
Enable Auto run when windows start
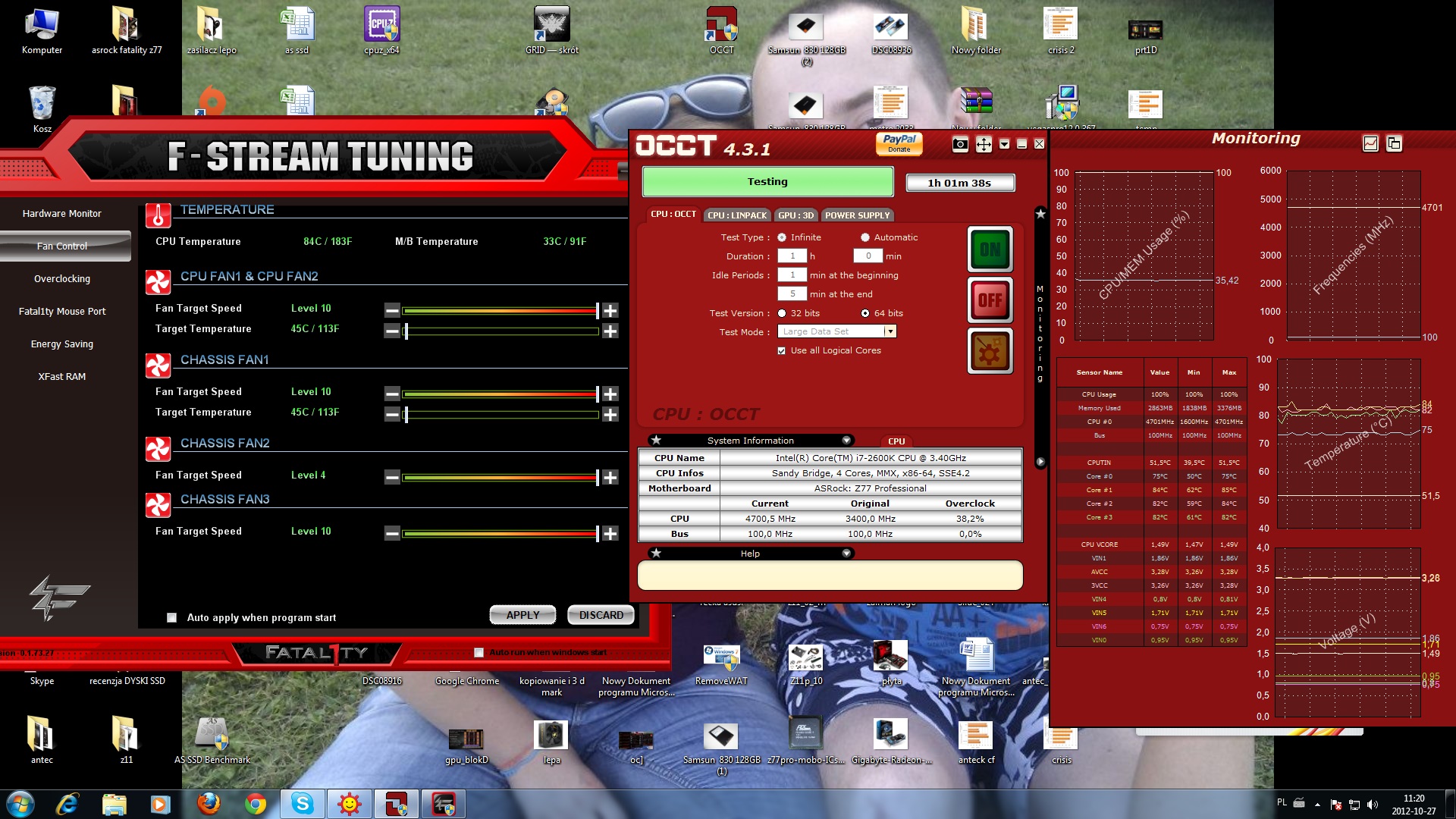coord(479,652)
